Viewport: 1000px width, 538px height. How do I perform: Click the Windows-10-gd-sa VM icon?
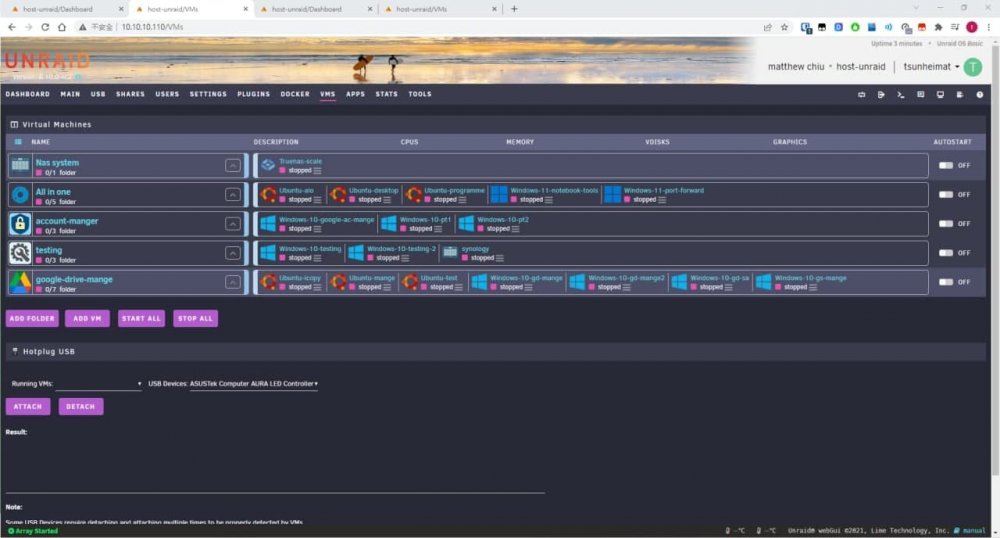(x=680, y=282)
